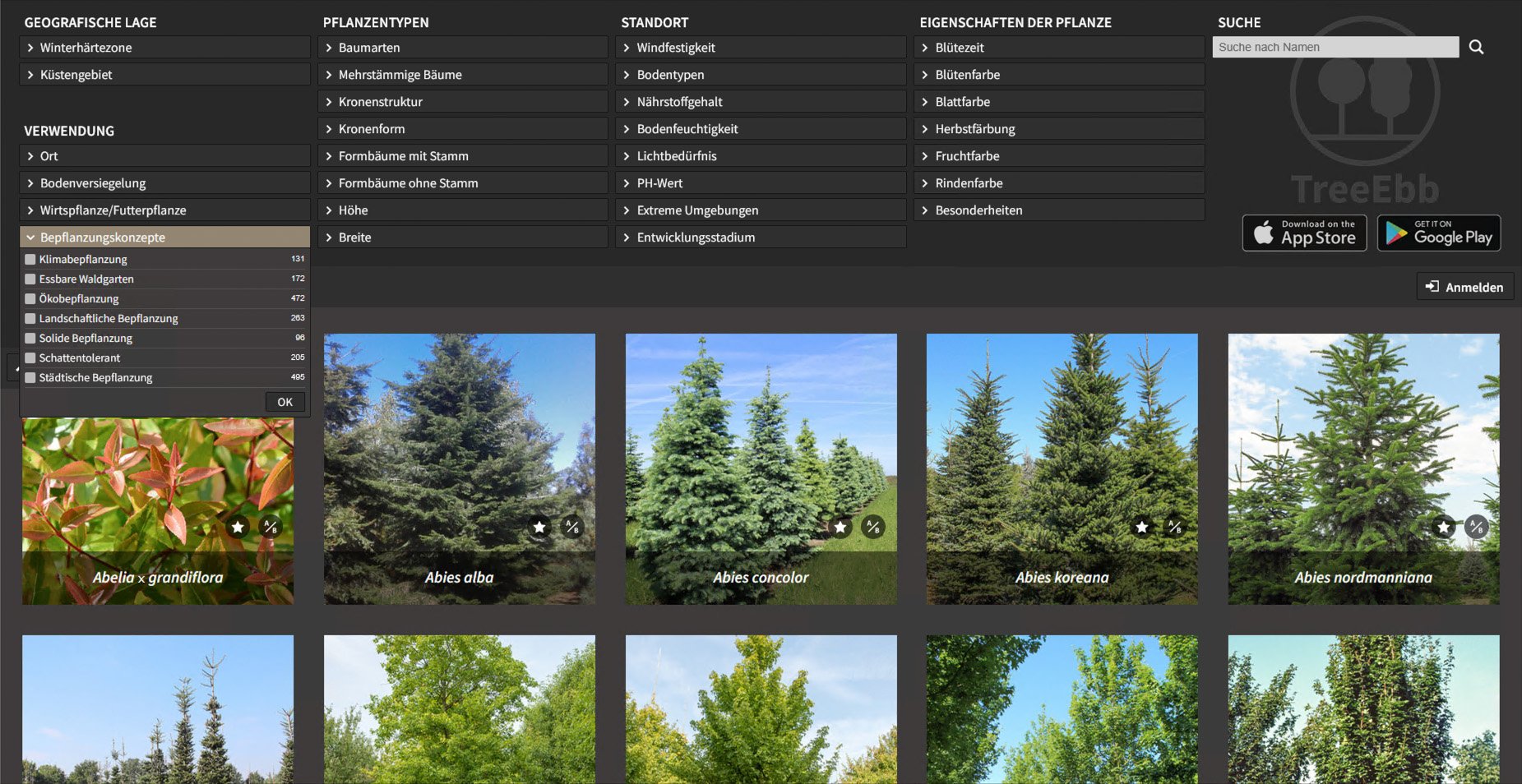This screenshot has height=784, width=1522.
Task: Favorite Abelia x grandiflora with star icon
Action: [238, 527]
